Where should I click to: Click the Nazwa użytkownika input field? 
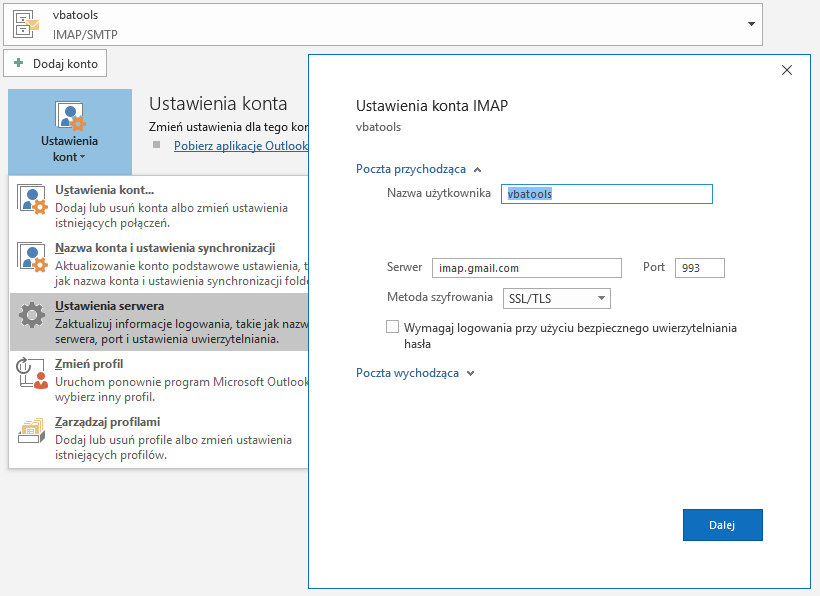click(607, 194)
